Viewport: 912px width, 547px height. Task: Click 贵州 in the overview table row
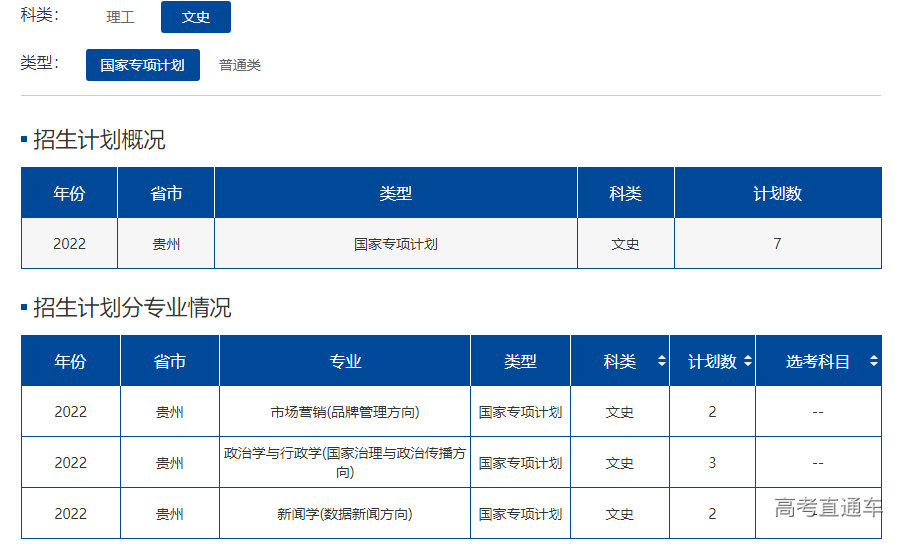click(x=166, y=244)
